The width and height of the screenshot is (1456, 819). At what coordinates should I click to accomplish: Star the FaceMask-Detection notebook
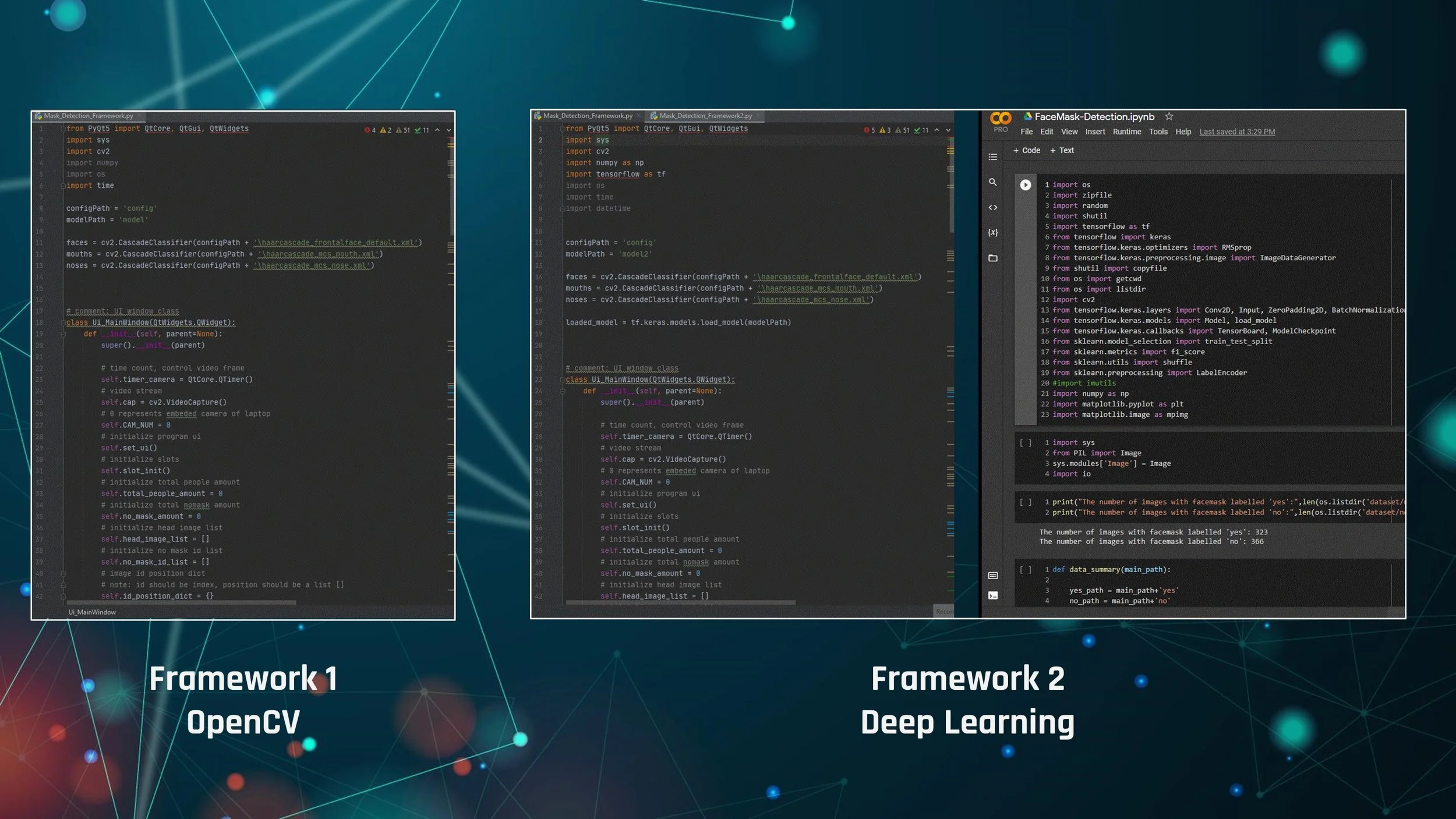click(1169, 116)
